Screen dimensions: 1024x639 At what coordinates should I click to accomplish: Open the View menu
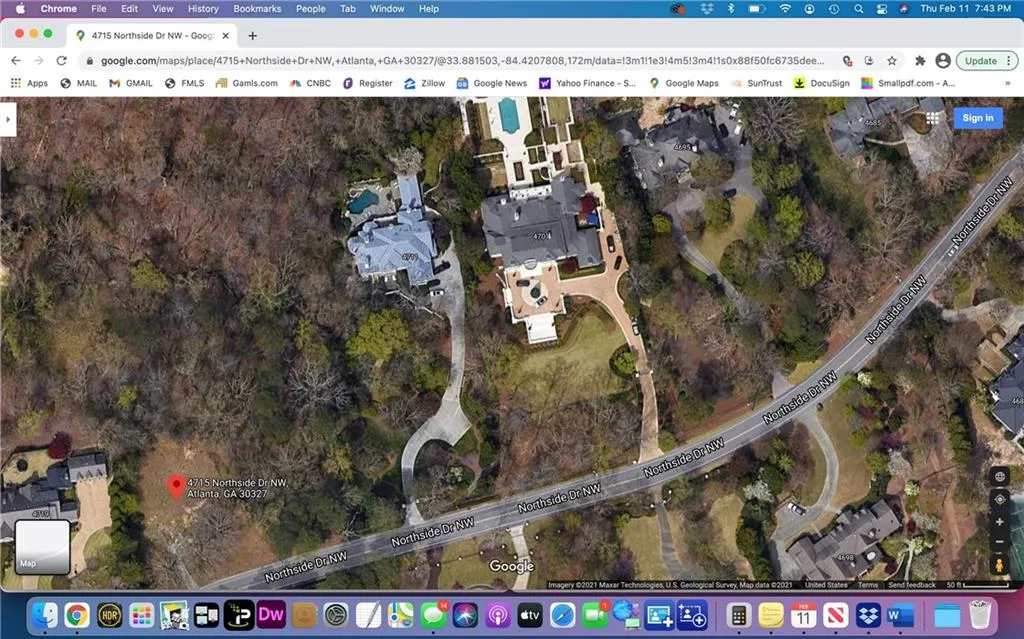[x=163, y=8]
